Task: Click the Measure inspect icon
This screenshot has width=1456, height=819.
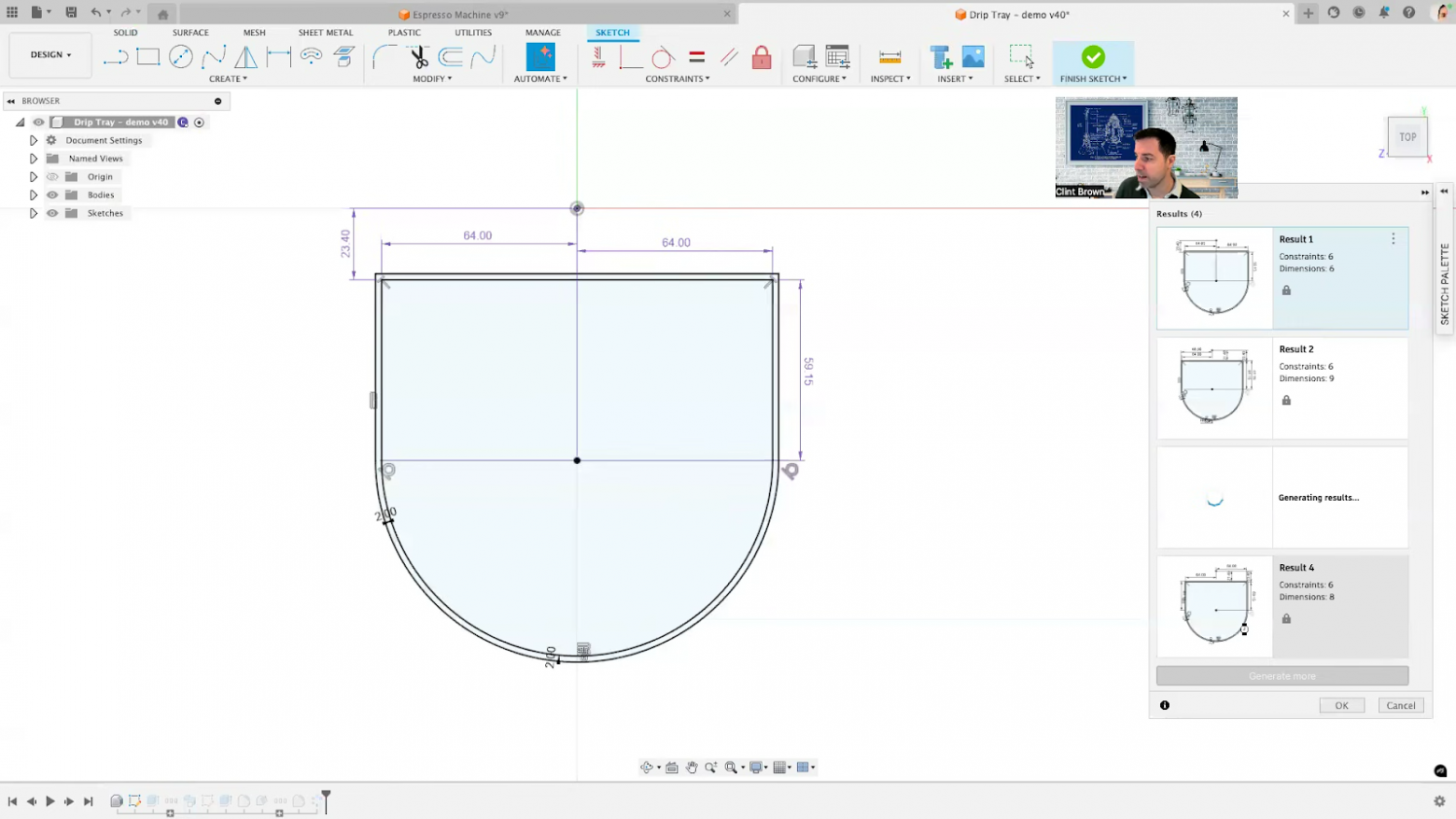Action: [889, 57]
